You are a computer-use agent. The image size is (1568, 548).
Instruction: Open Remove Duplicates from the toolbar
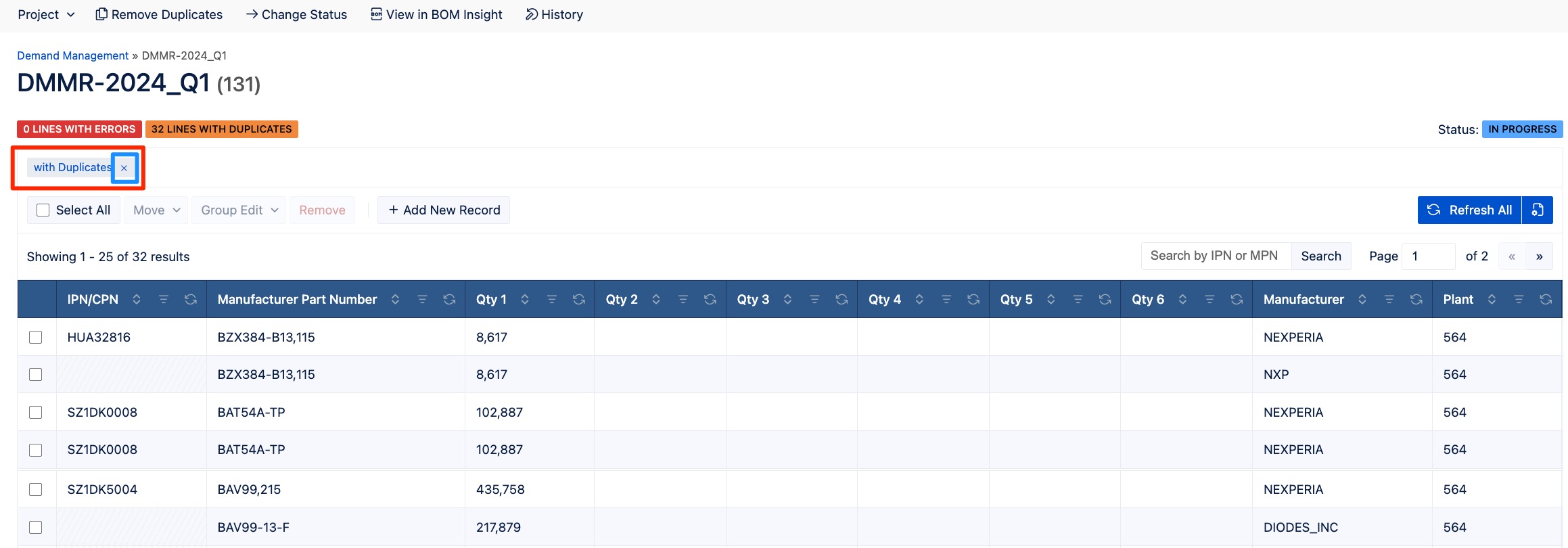point(159,14)
